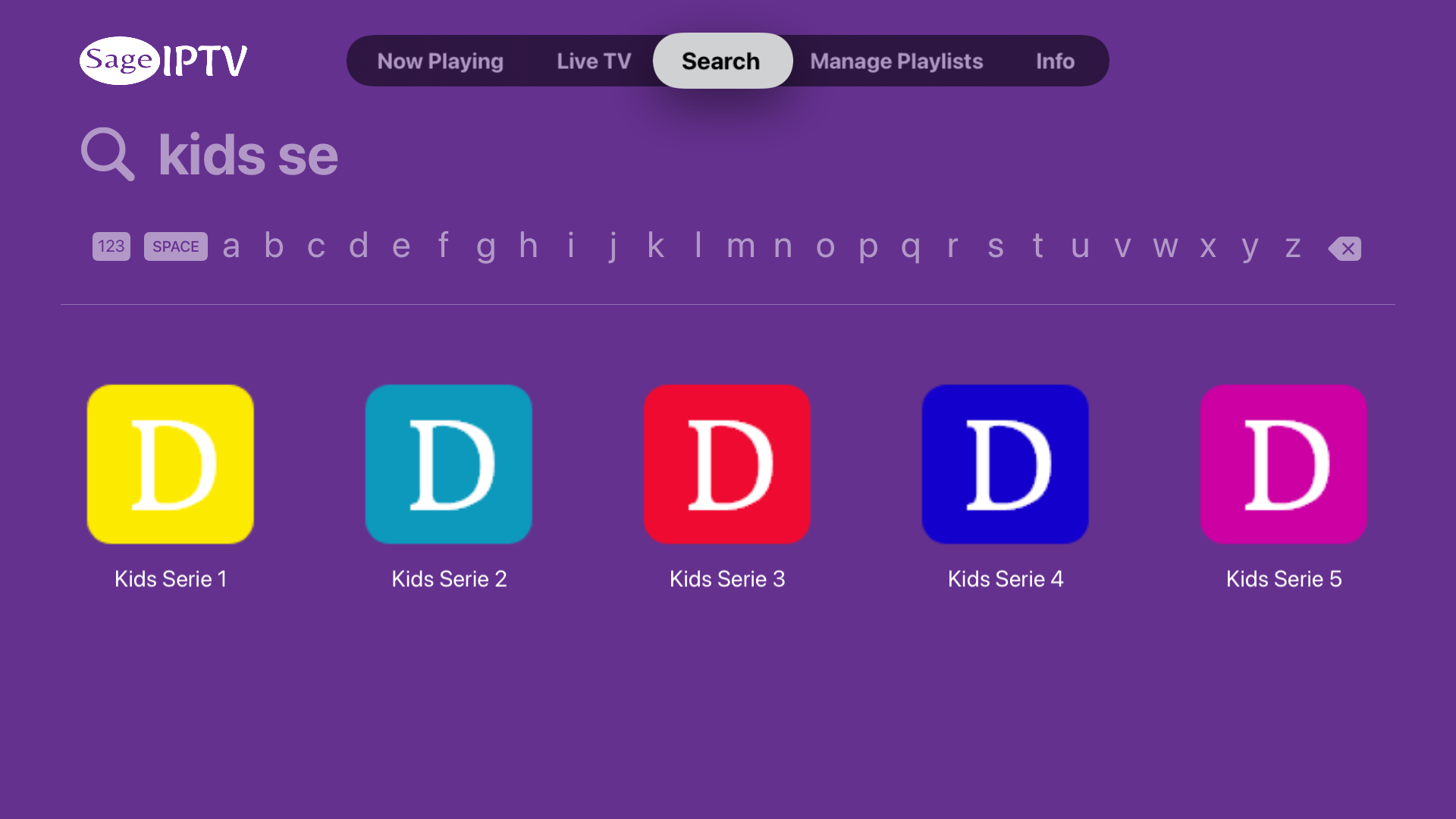Select letter z on the keyboard
Screen dimensions: 1456x819
click(x=1293, y=246)
